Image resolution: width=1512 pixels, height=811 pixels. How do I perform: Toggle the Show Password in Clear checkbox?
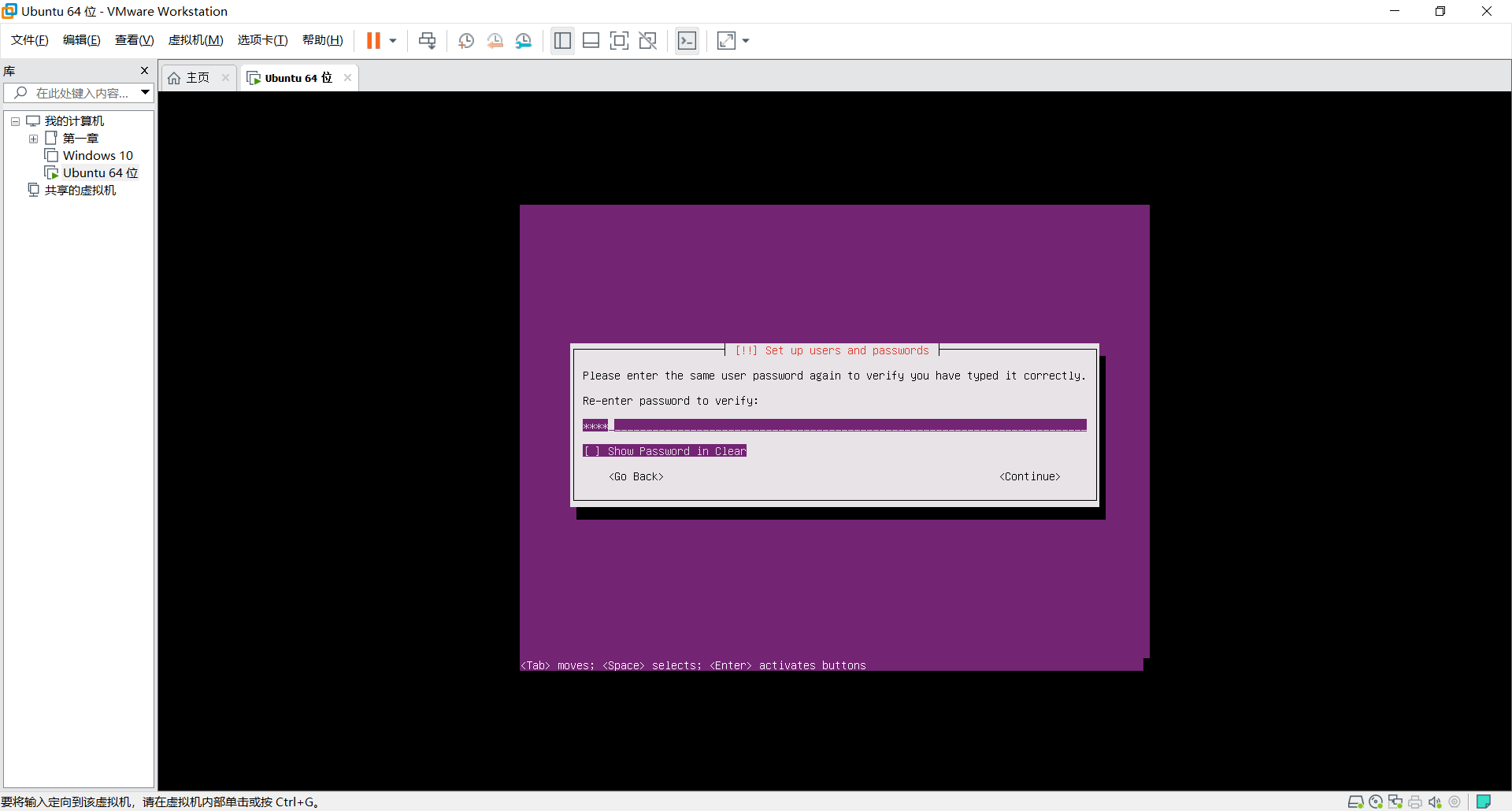click(x=665, y=451)
